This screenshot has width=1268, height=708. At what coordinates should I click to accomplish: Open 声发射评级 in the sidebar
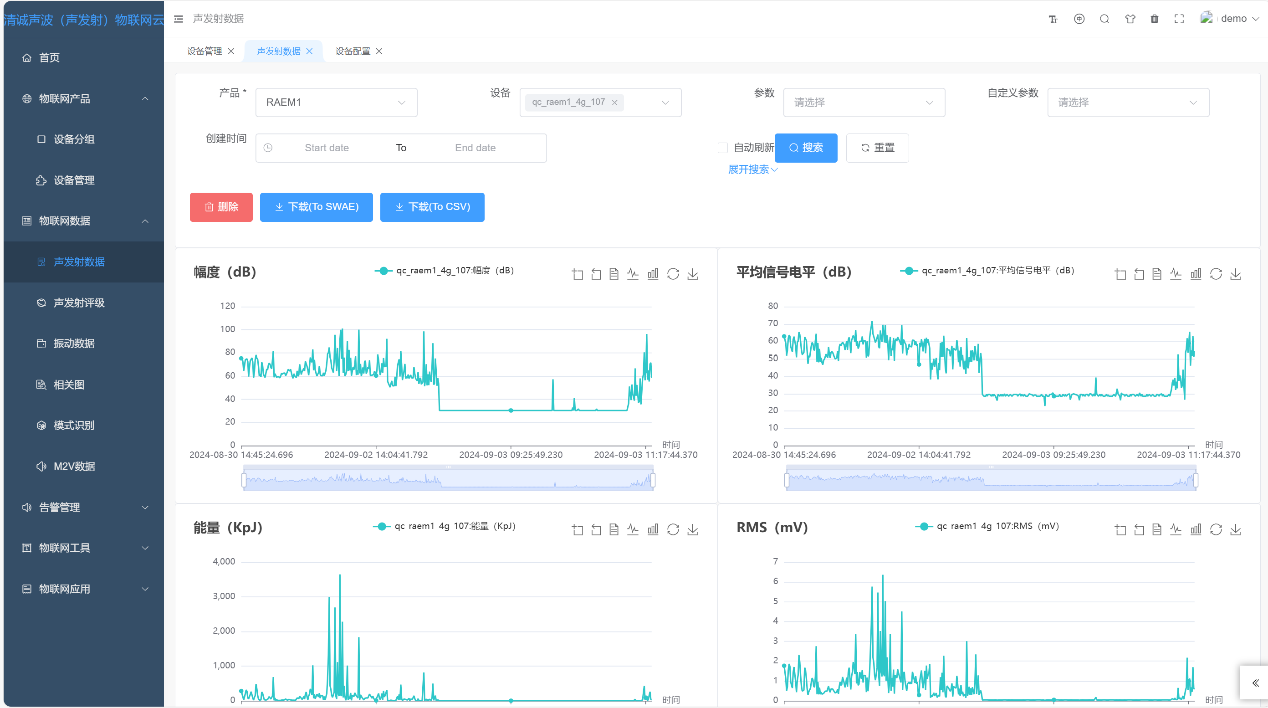click(x=79, y=303)
